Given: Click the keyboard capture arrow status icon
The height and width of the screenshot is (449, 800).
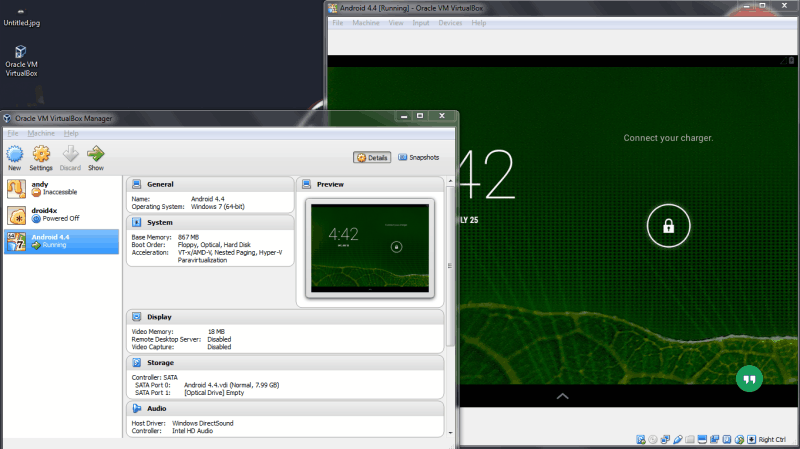Looking at the screenshot, I should (752, 439).
